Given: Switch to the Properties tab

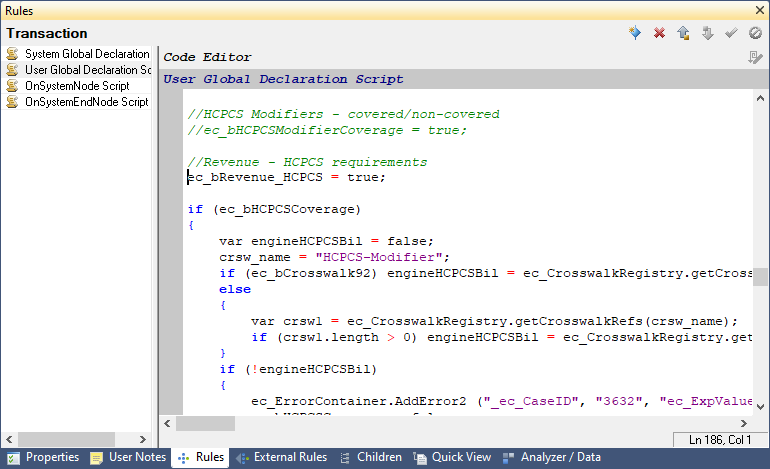Looking at the screenshot, I should point(43,457).
